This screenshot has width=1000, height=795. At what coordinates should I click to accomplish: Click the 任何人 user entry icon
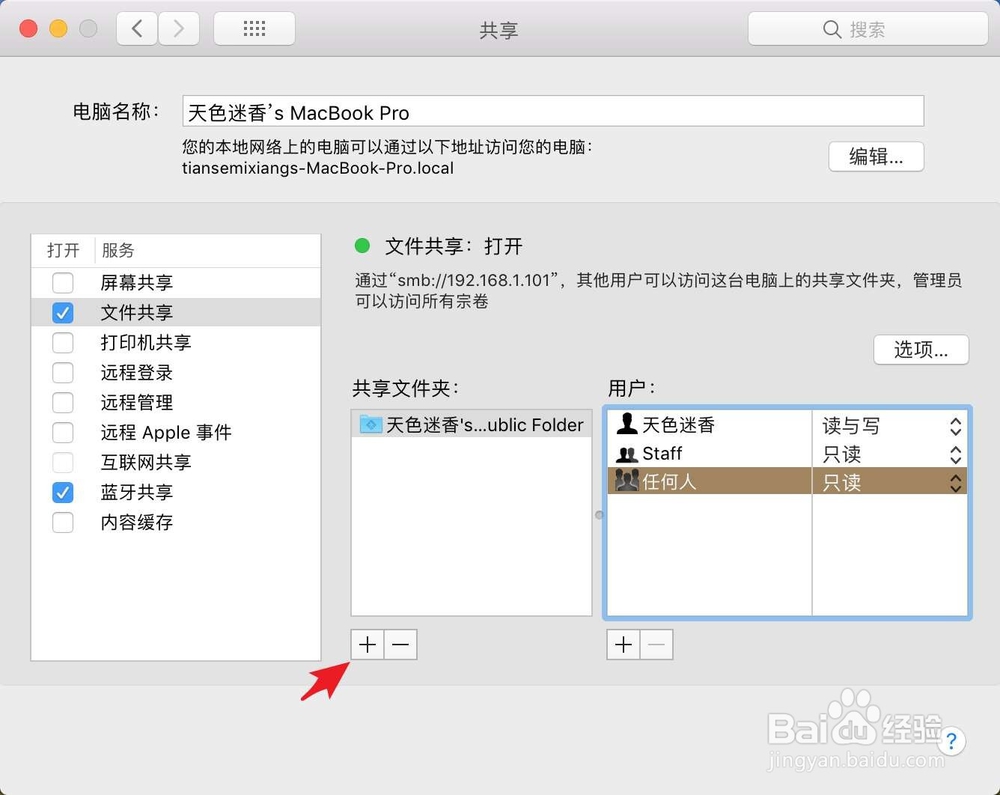(x=627, y=481)
